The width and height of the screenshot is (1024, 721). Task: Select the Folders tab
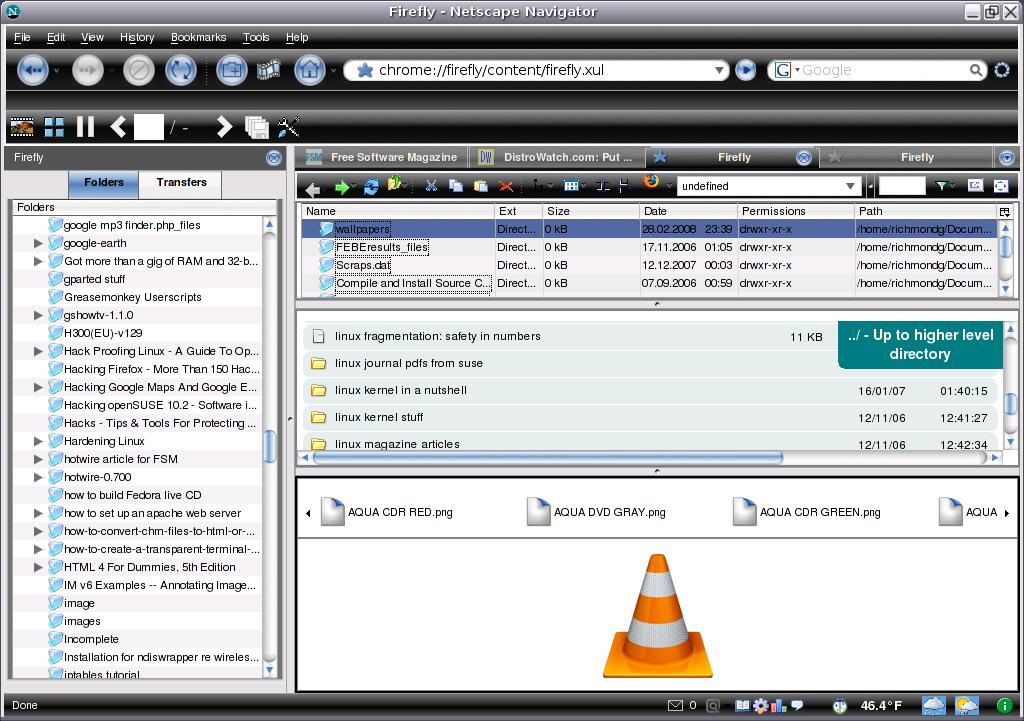(x=104, y=182)
